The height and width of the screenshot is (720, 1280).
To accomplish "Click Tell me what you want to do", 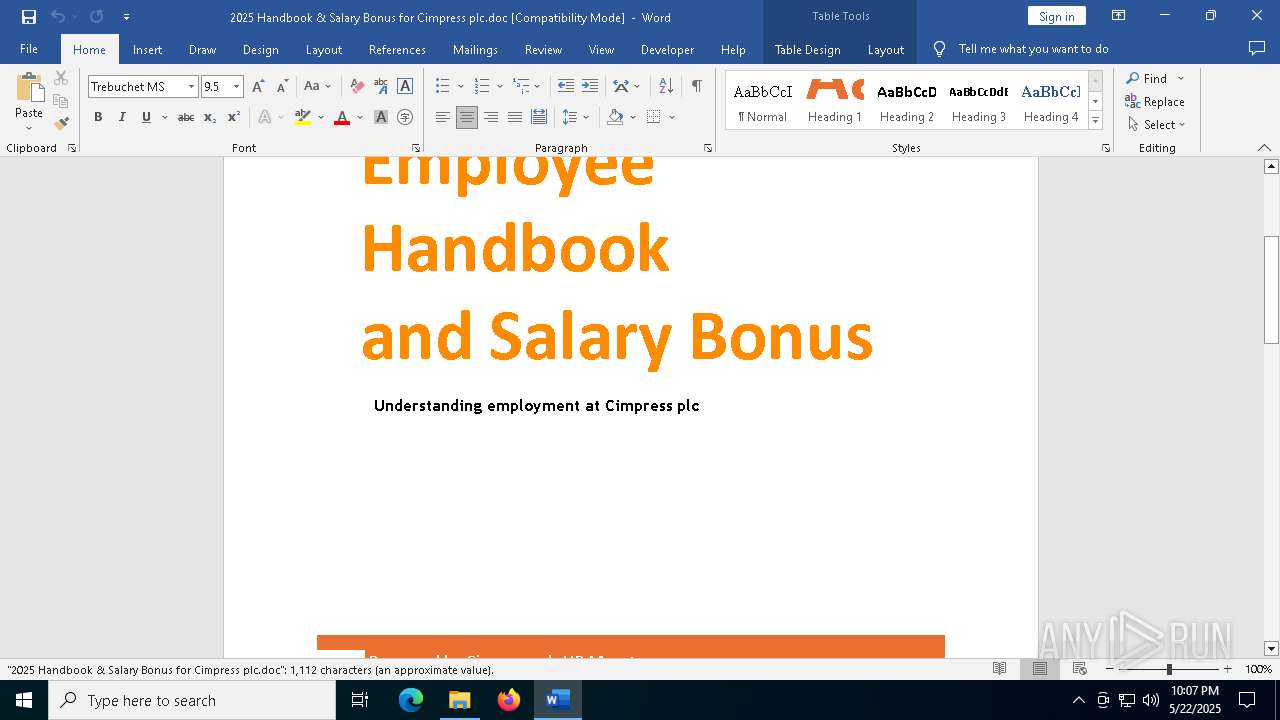I will coord(1033,49).
